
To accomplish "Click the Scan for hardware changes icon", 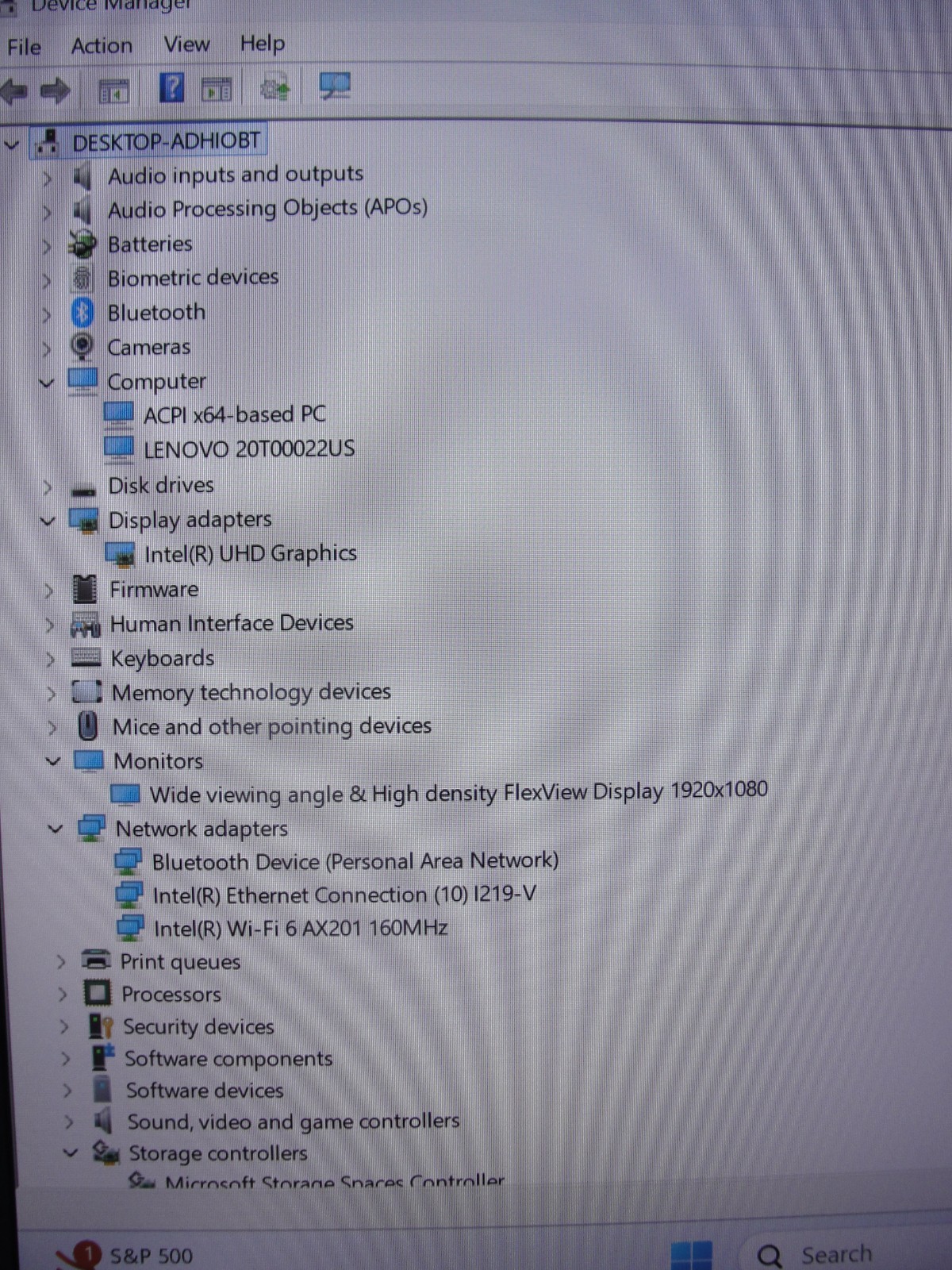I will click(x=335, y=86).
